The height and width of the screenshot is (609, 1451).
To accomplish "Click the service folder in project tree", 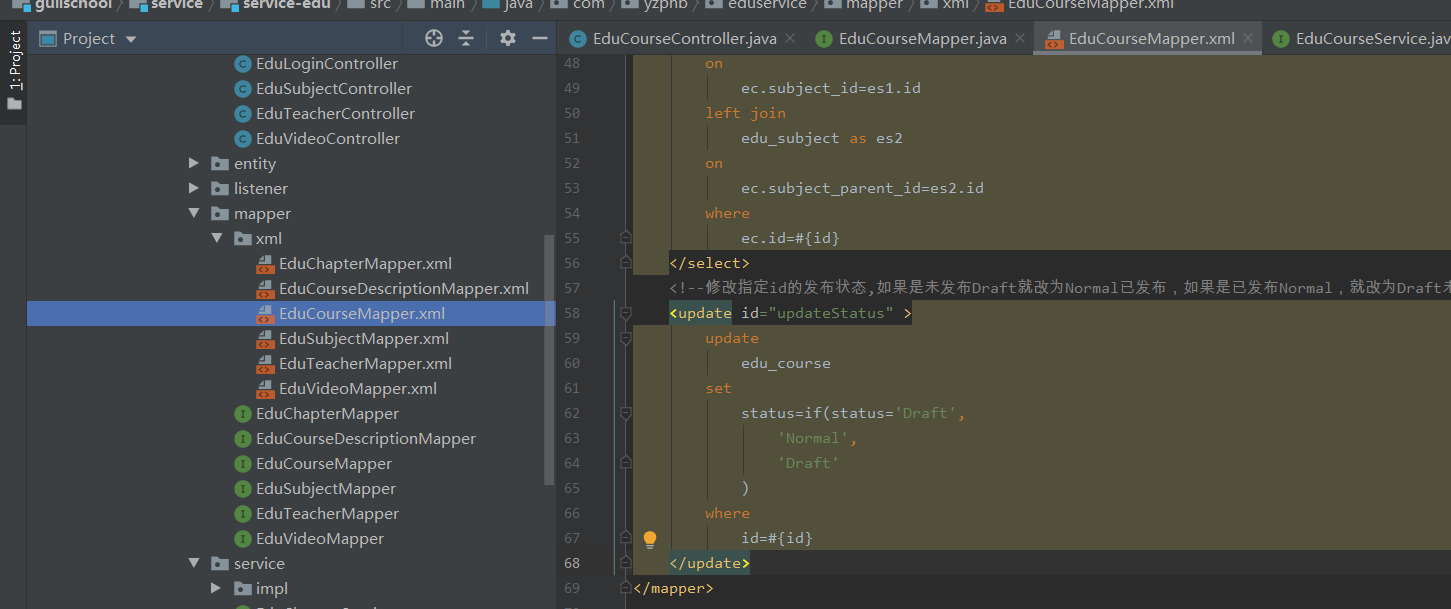I will (x=258, y=563).
